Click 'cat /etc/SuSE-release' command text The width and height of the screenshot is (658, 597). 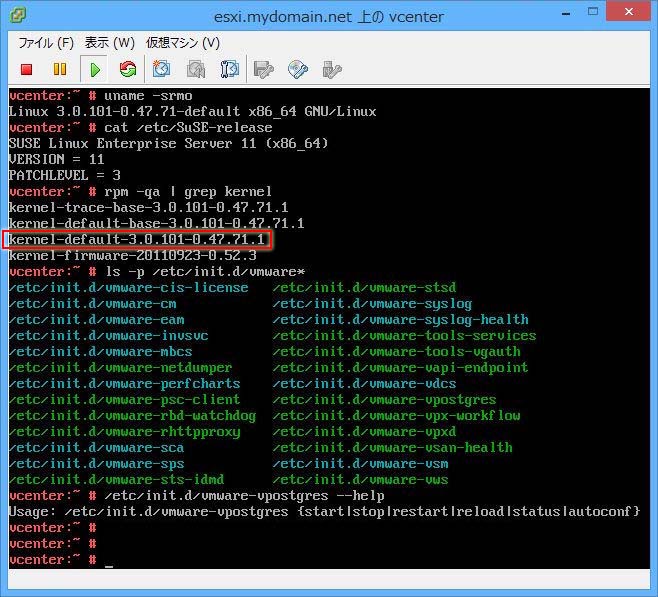point(188,128)
